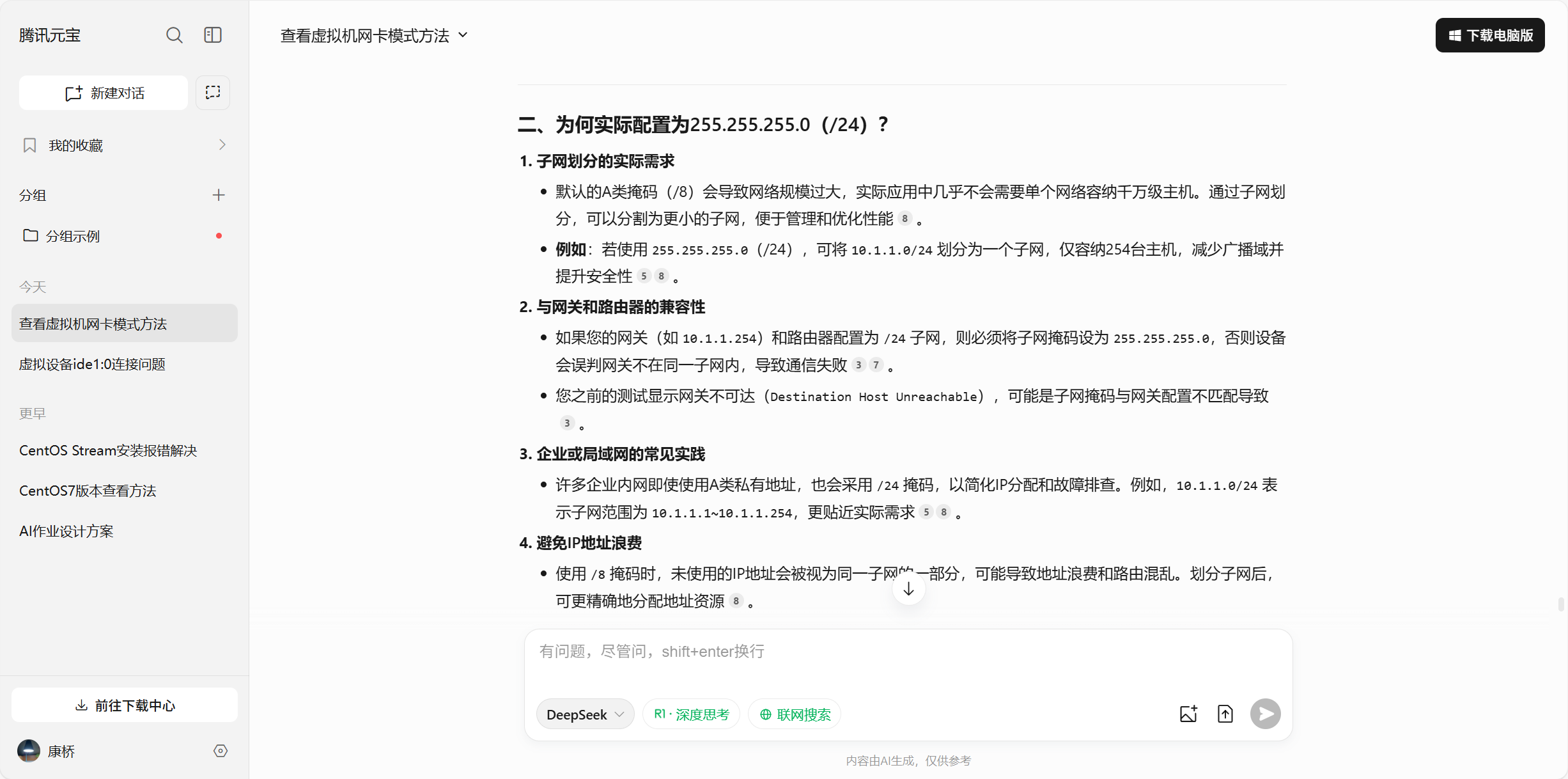Click the screenshot capture icon beside 新建对话
Viewport: 1568px width, 779px height.
pos(213,93)
